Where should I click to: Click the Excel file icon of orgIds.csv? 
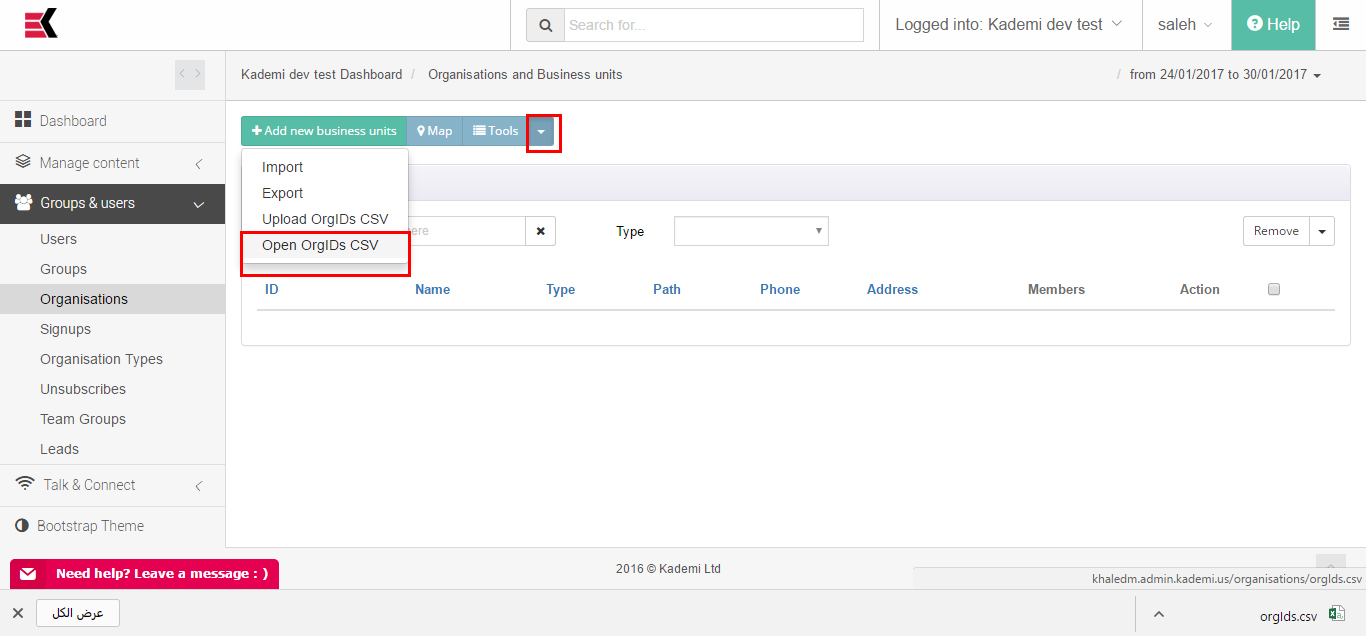(1336, 614)
